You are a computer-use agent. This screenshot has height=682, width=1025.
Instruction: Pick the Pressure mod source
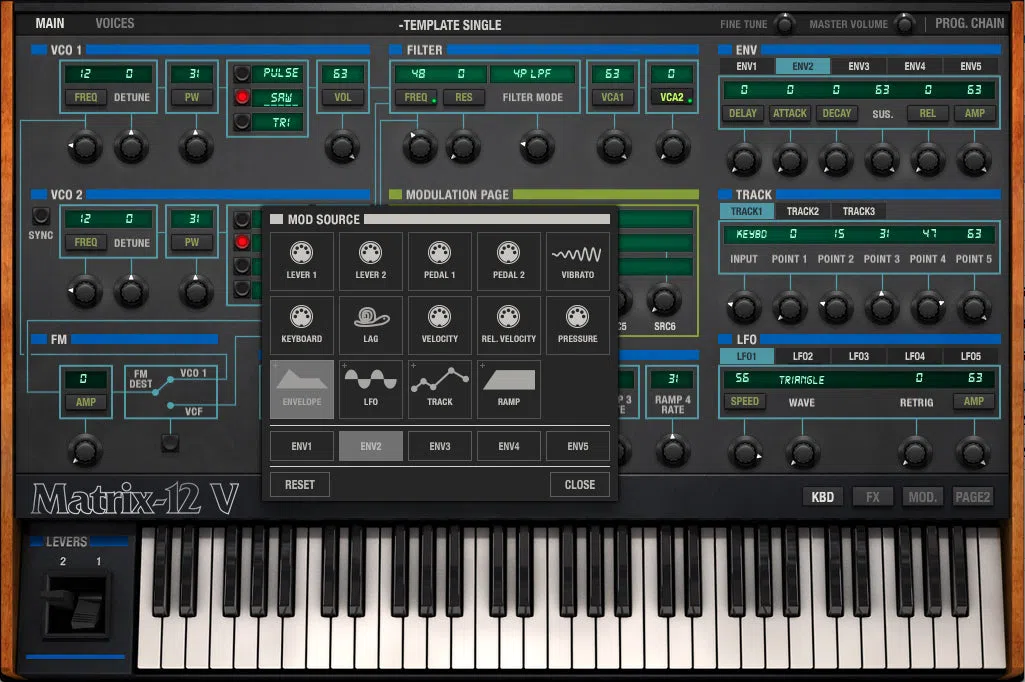(577, 325)
